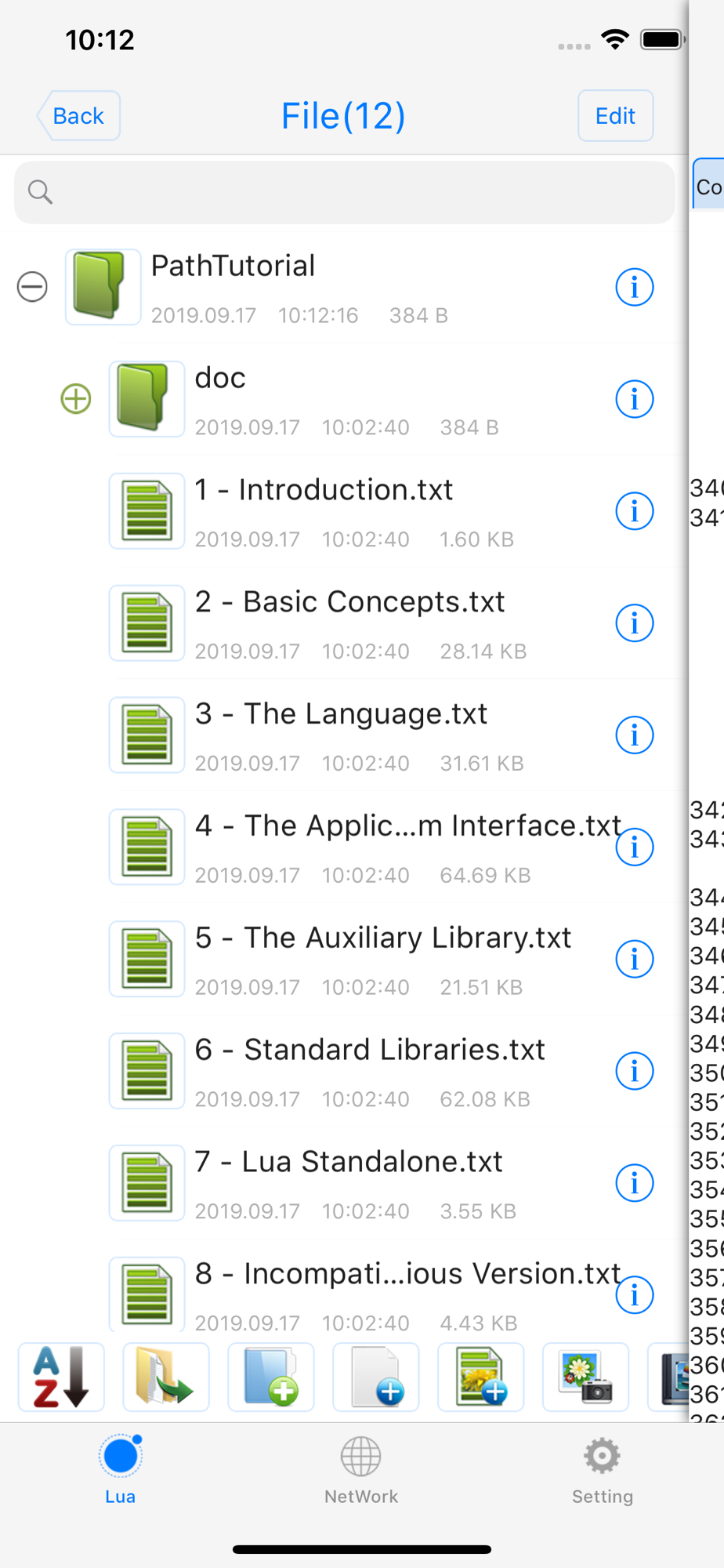The height and width of the screenshot is (1568, 724).
Task: Expand the doc folder
Action: (x=76, y=399)
